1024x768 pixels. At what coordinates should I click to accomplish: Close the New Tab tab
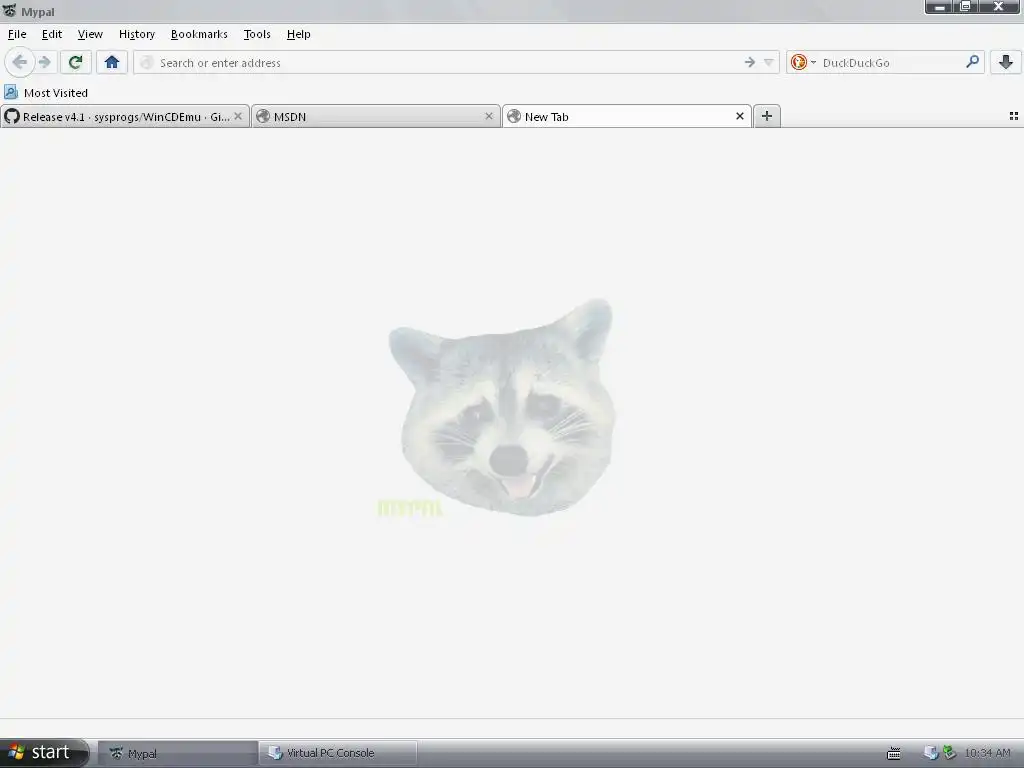[x=739, y=116]
